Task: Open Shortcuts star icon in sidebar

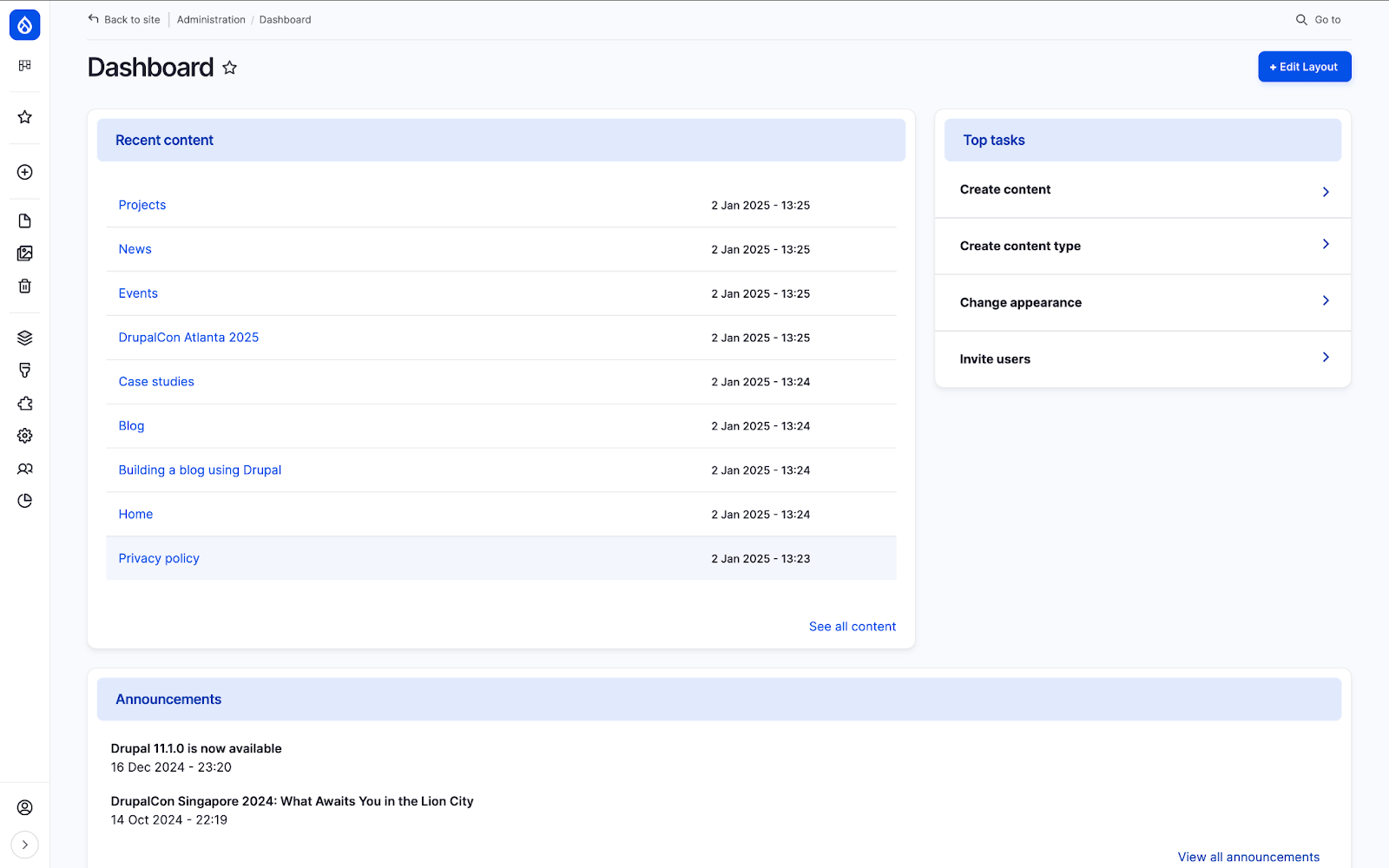Action: [24, 117]
